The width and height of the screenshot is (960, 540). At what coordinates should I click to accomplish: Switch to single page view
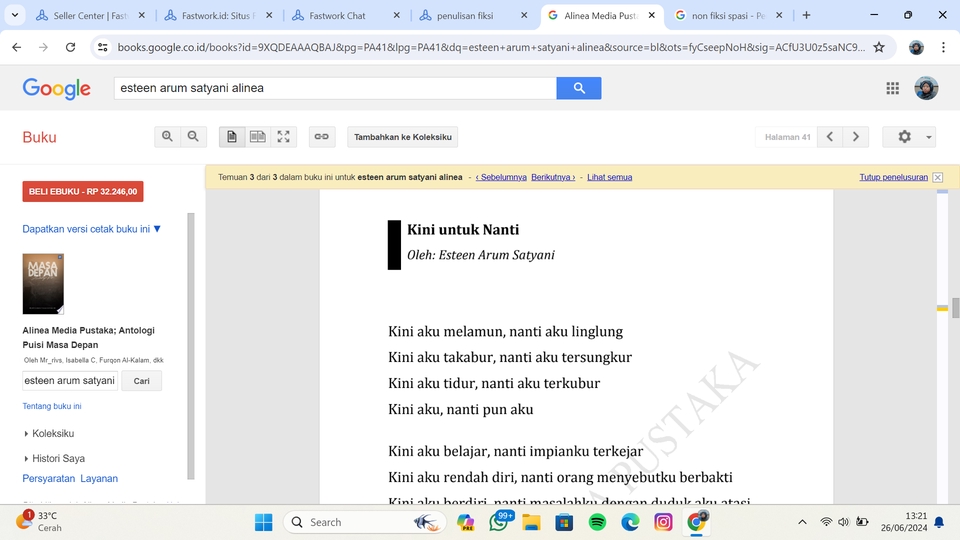click(x=231, y=137)
